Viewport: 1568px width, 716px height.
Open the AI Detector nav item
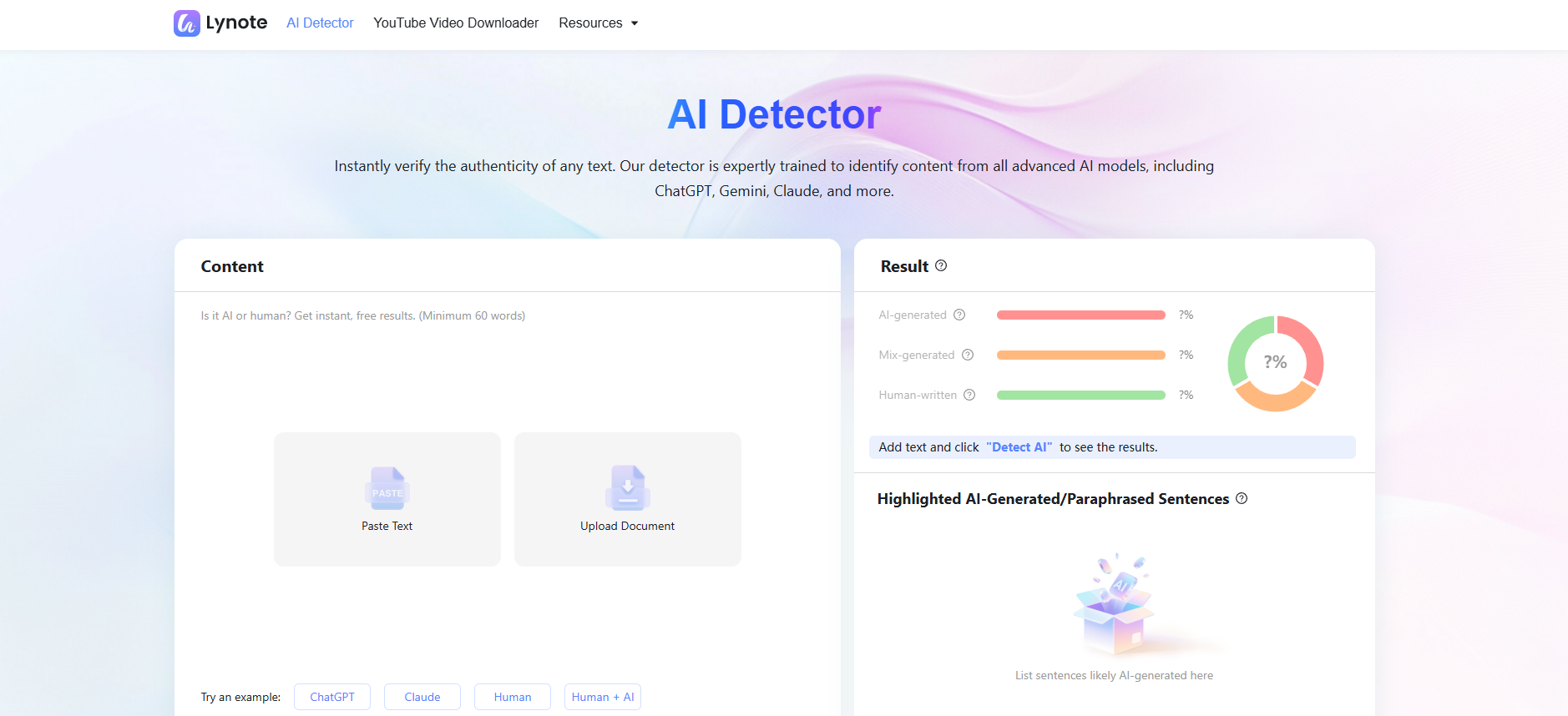point(320,23)
